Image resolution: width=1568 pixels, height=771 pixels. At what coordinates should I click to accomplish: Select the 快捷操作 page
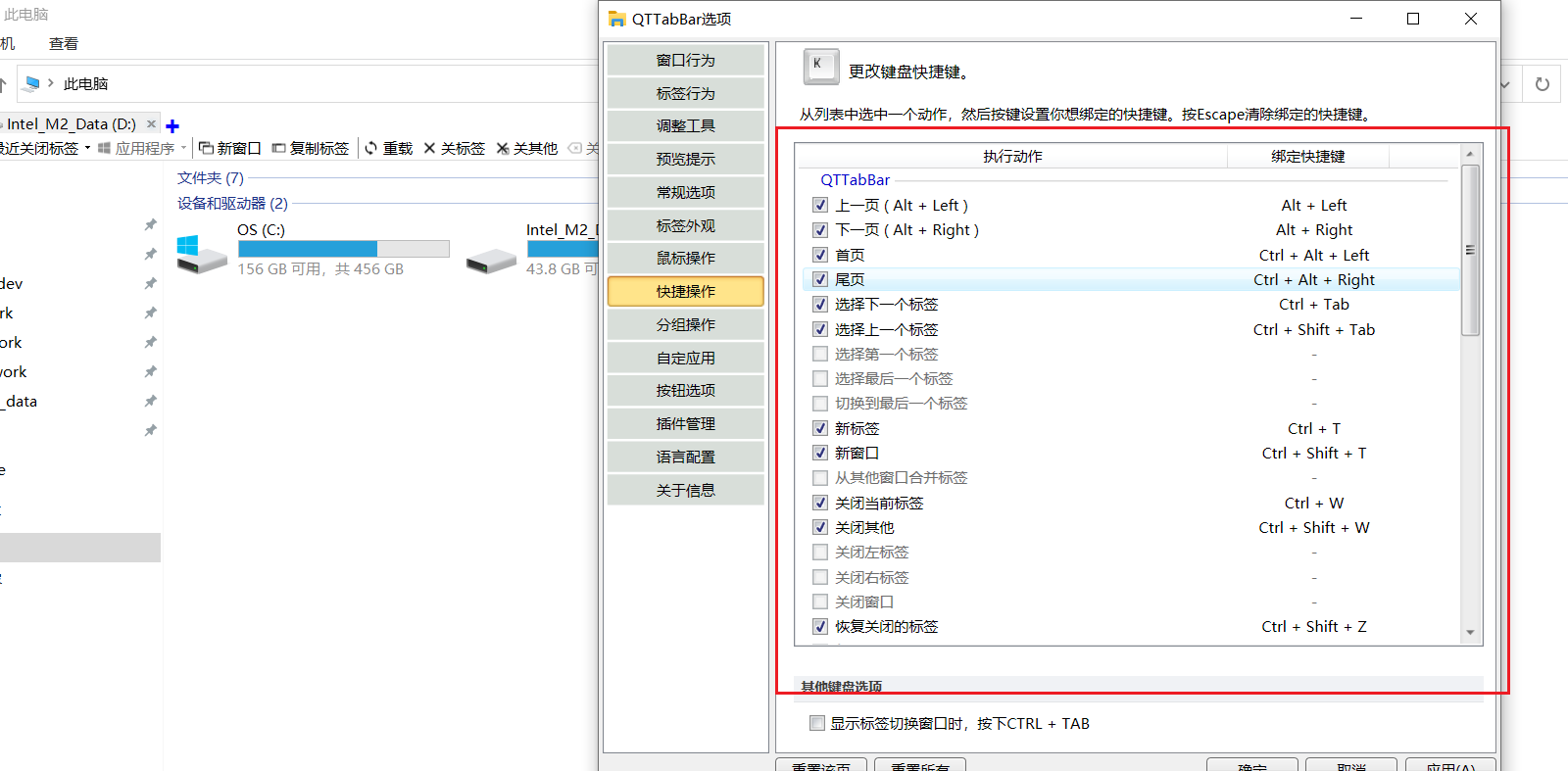click(x=686, y=291)
